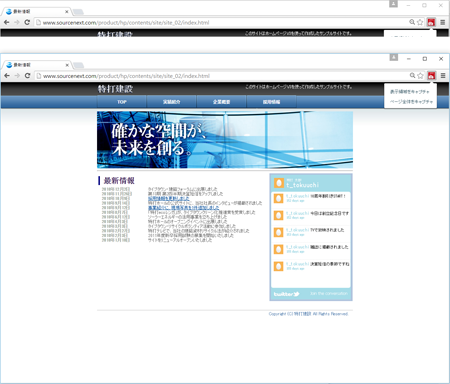The image size is (450, 384).
Task: Open the user profile icon in the upper window's title bar
Action: (x=393, y=4)
